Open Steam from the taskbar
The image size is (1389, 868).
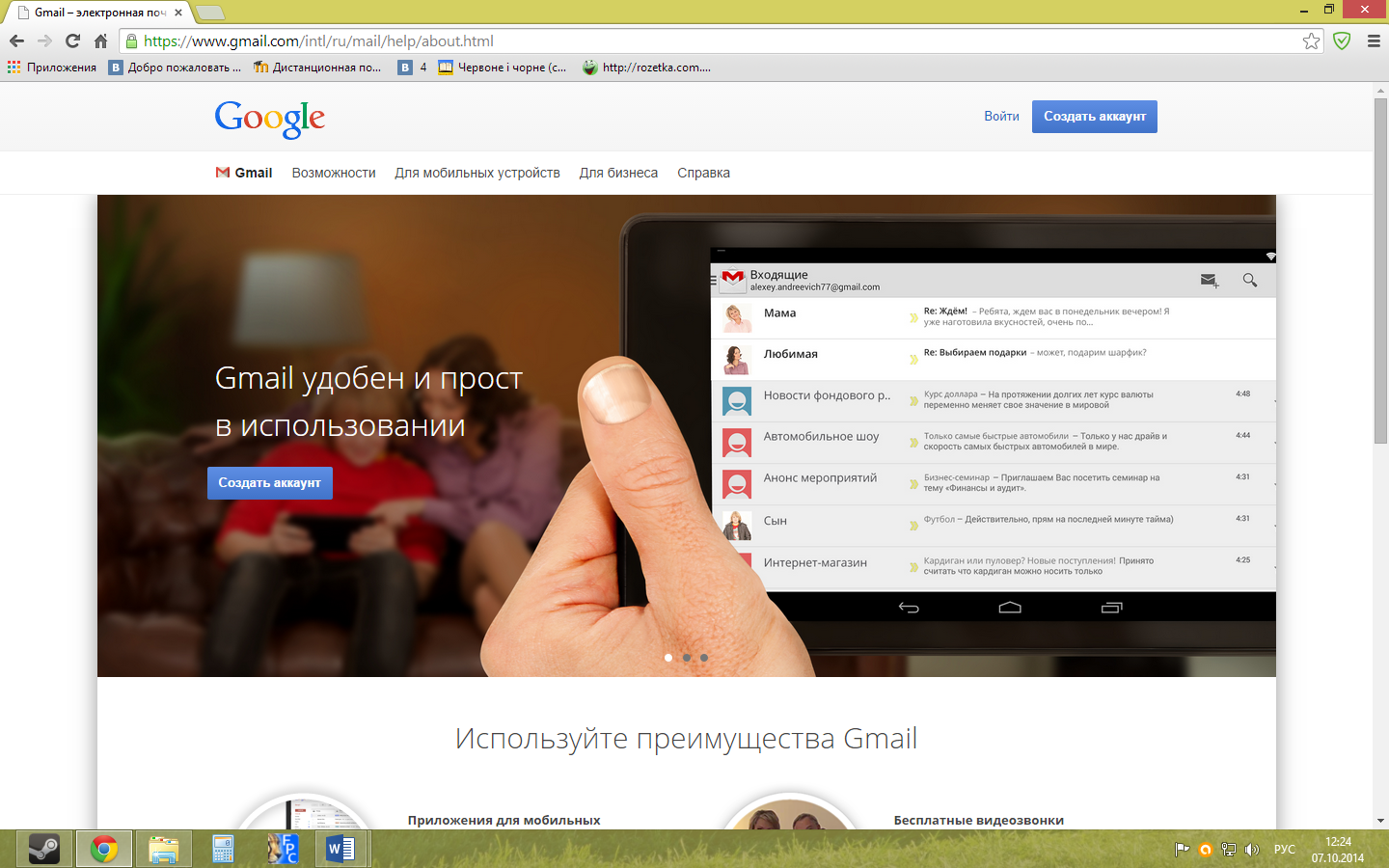[44, 849]
